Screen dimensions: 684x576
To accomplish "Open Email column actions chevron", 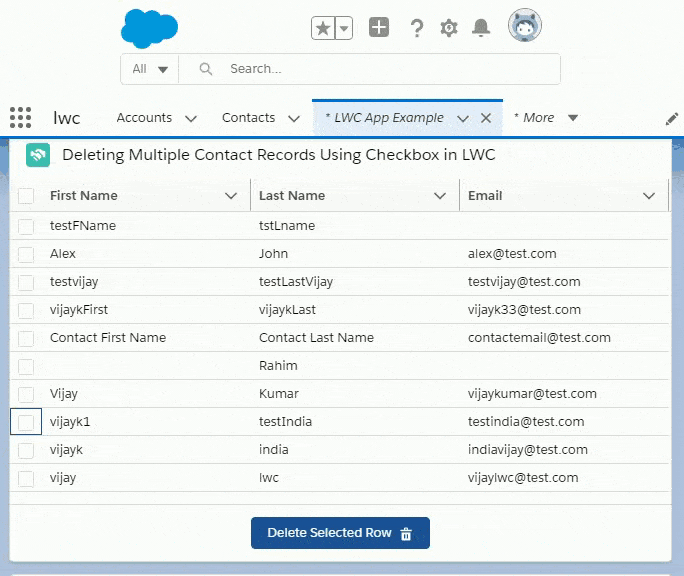I will tap(649, 196).
